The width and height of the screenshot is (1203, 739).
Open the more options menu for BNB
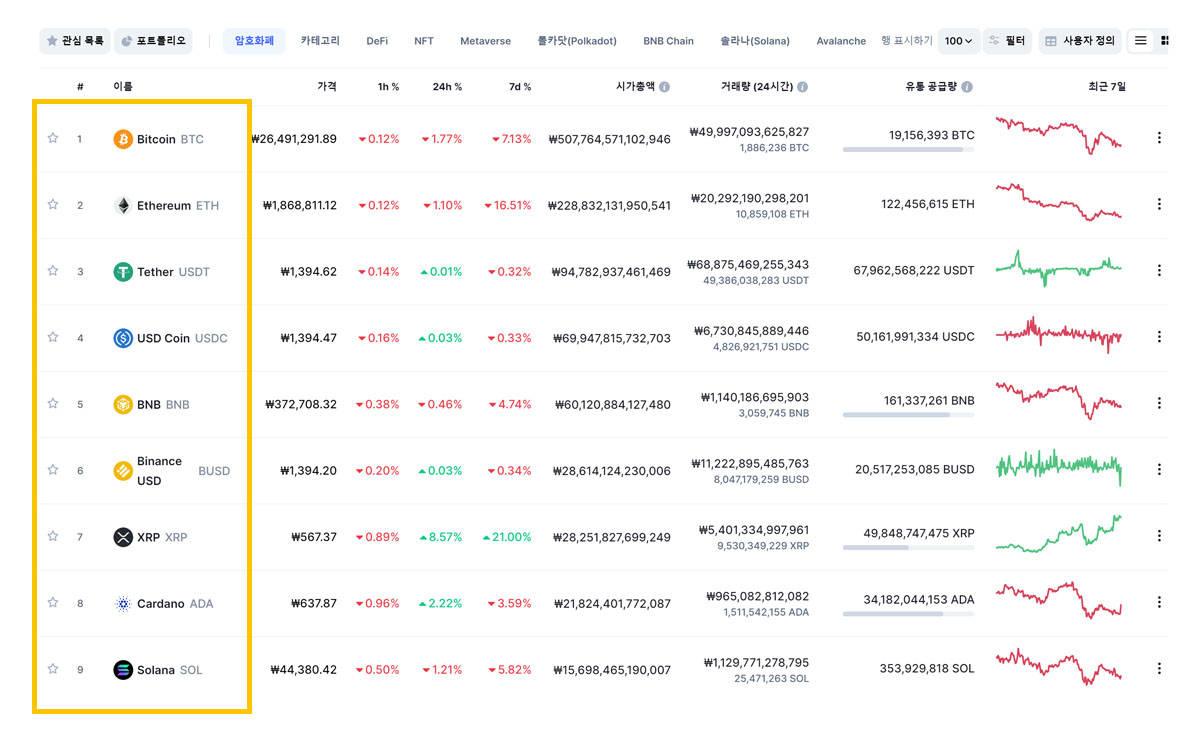click(1159, 403)
